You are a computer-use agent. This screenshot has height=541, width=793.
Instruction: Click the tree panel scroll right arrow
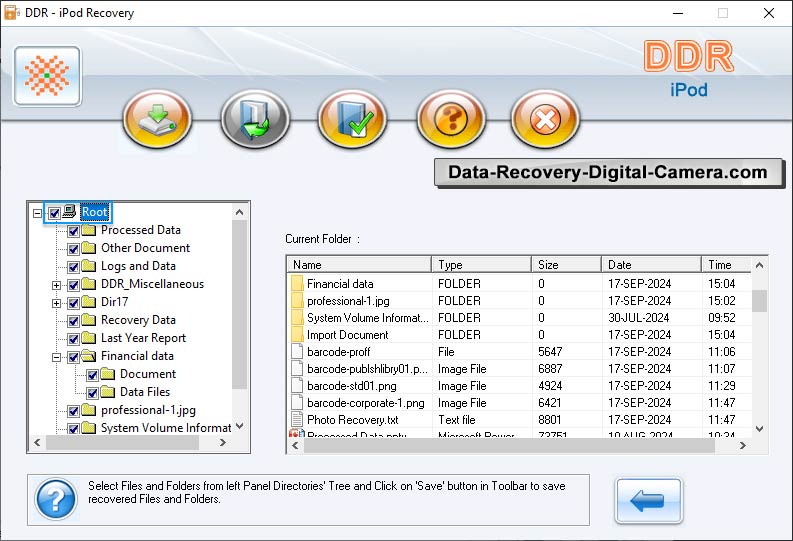point(223,442)
